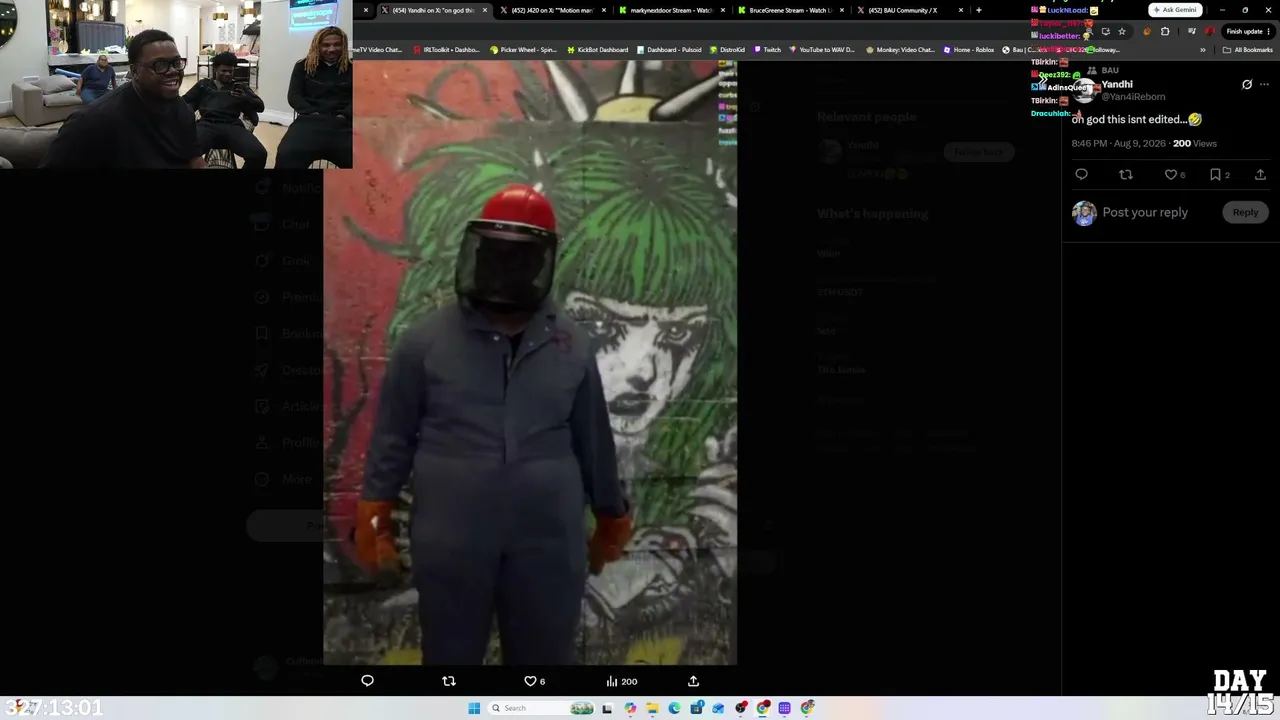Switch to the BAU Community / X tab
The height and width of the screenshot is (720, 1280).
click(x=908, y=10)
